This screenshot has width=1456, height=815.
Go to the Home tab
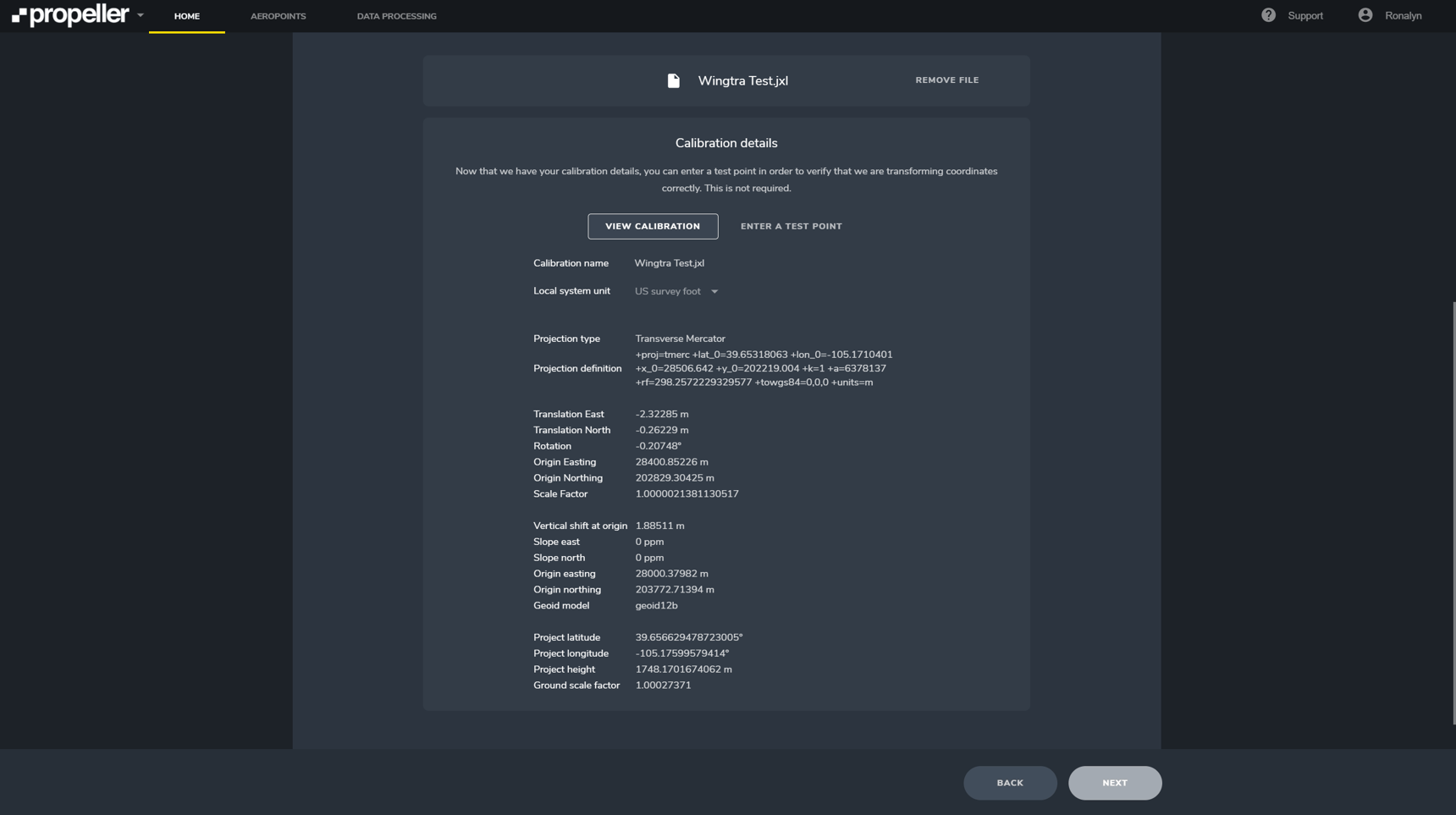(186, 16)
